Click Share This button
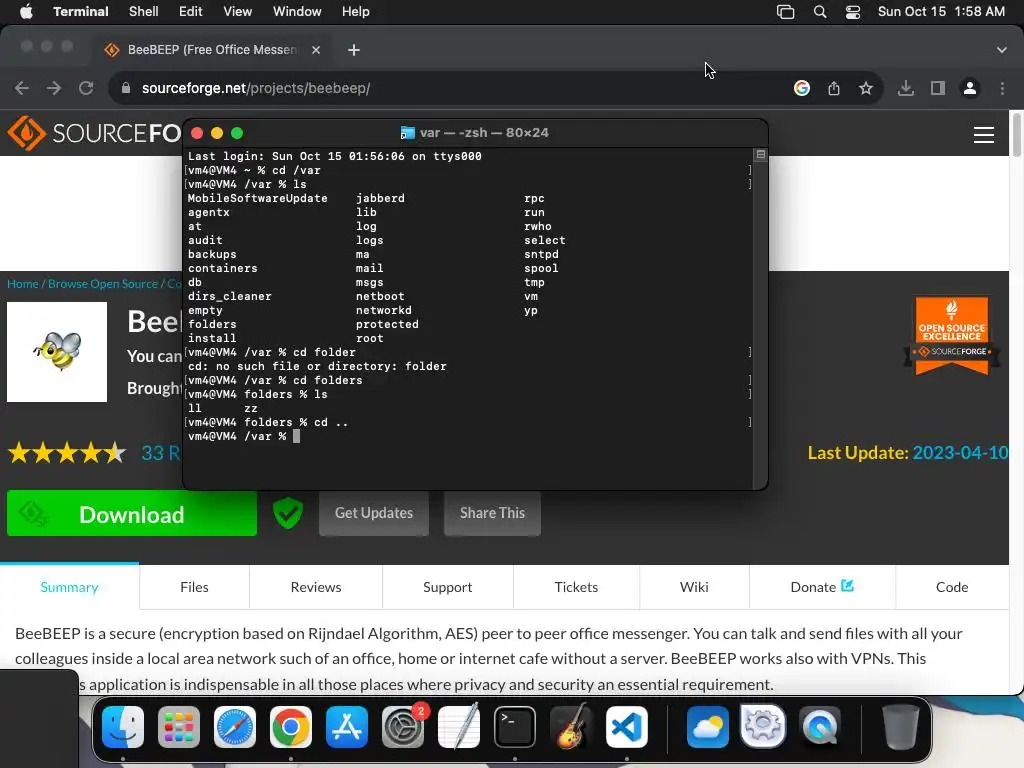This screenshot has height=768, width=1024. pos(492,513)
